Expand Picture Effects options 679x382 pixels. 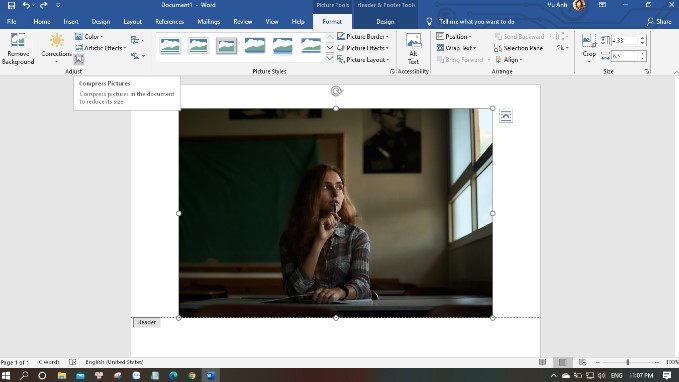pos(363,48)
